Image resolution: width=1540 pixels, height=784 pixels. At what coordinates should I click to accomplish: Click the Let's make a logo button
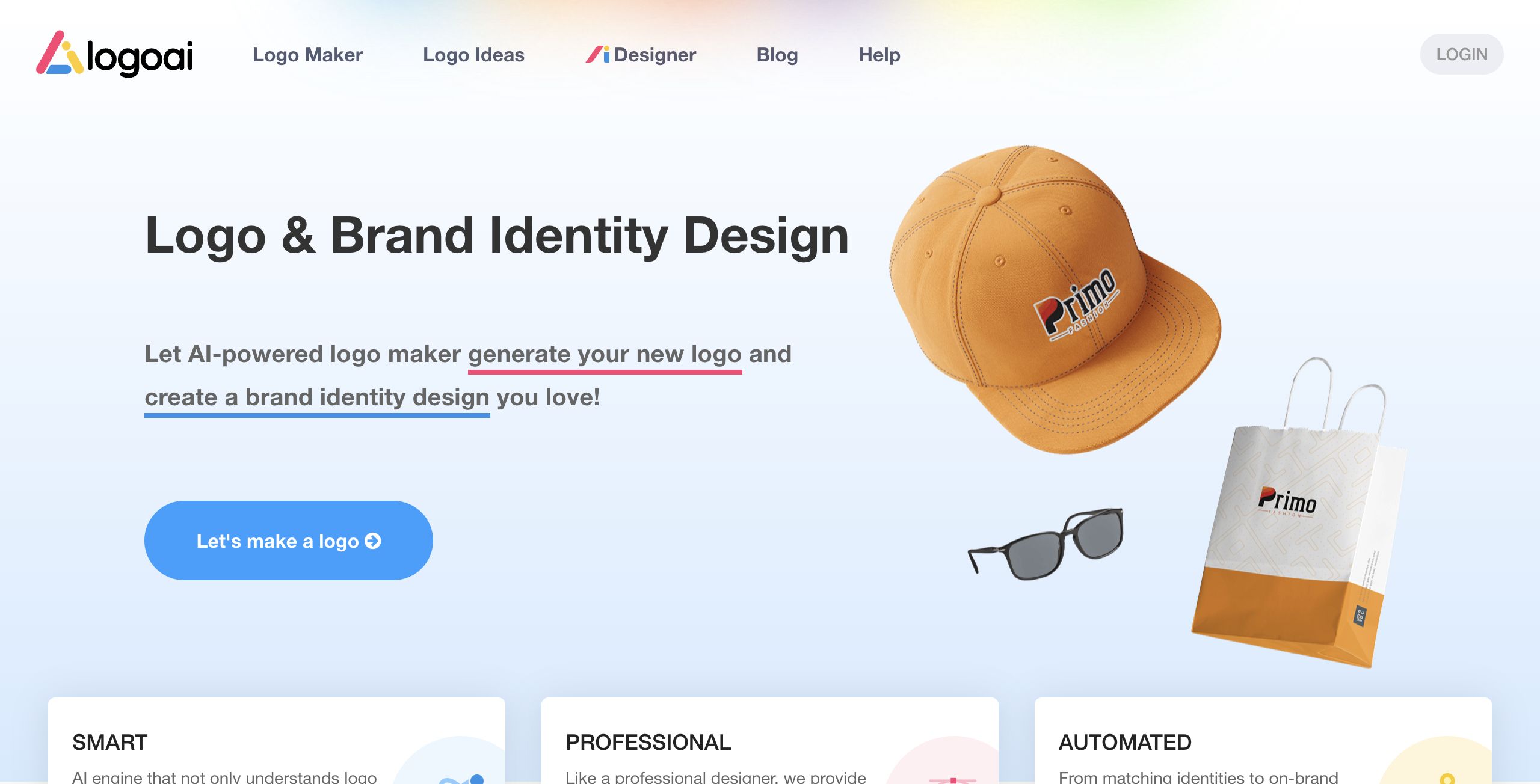click(289, 541)
